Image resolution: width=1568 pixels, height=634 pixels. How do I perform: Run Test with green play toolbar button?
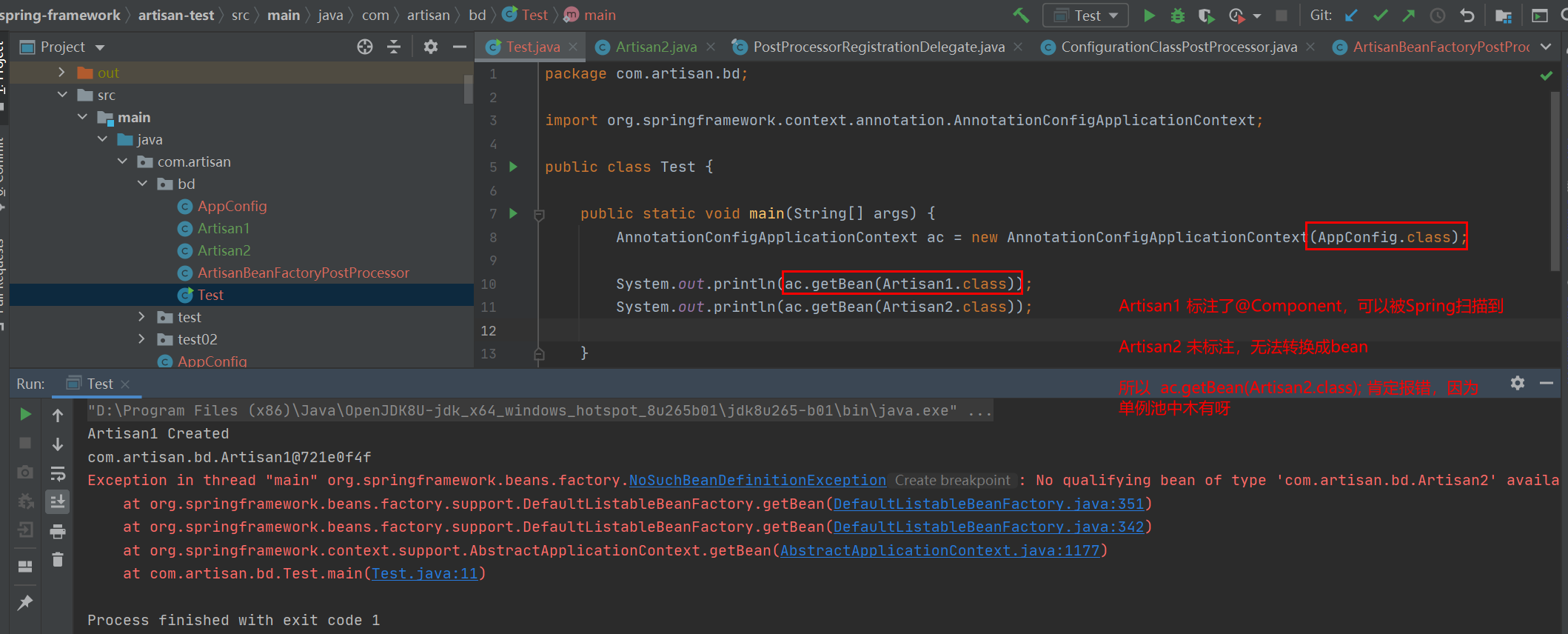click(1149, 15)
